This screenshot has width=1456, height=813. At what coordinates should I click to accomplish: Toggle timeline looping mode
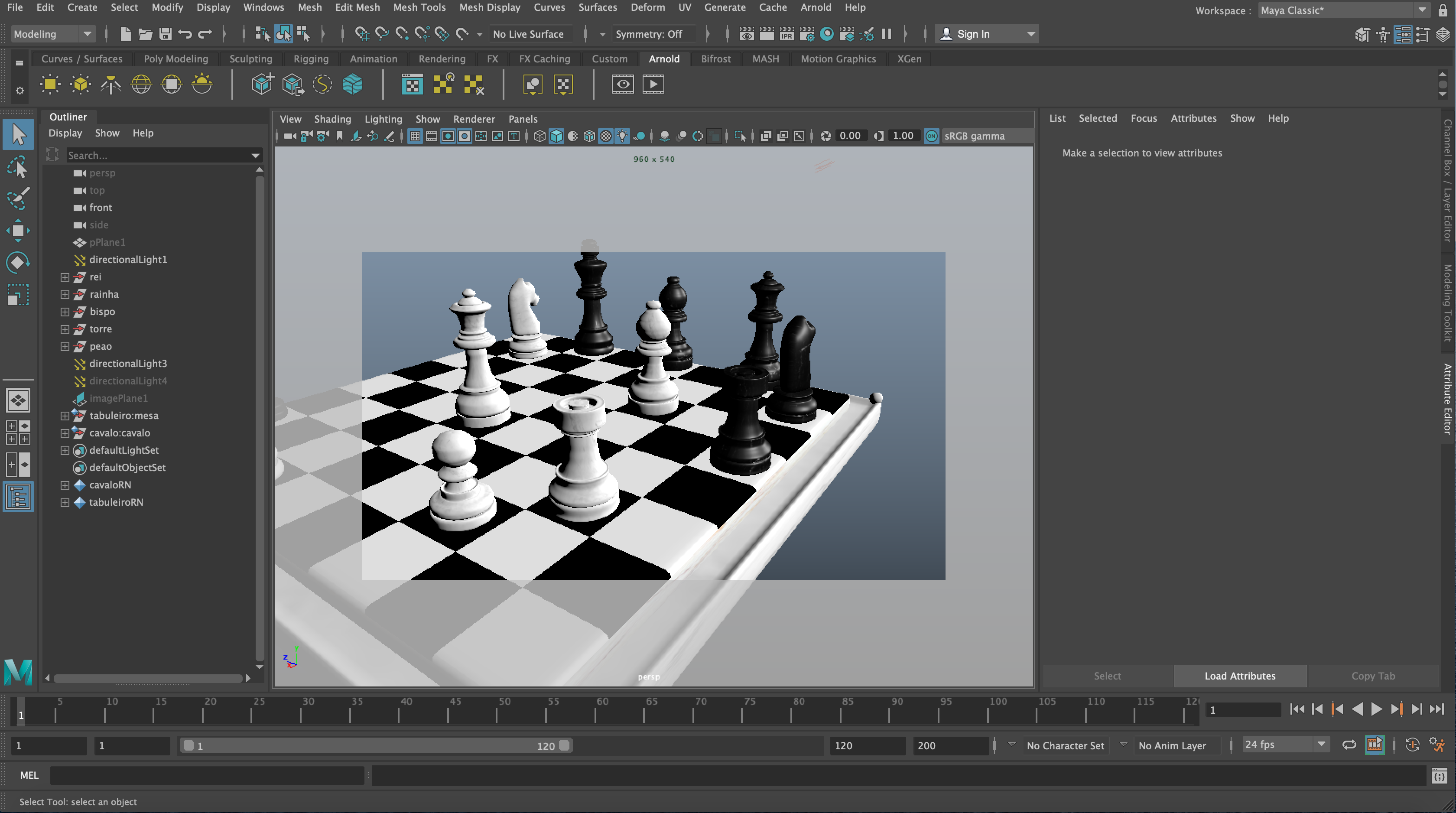pyautogui.click(x=1349, y=745)
